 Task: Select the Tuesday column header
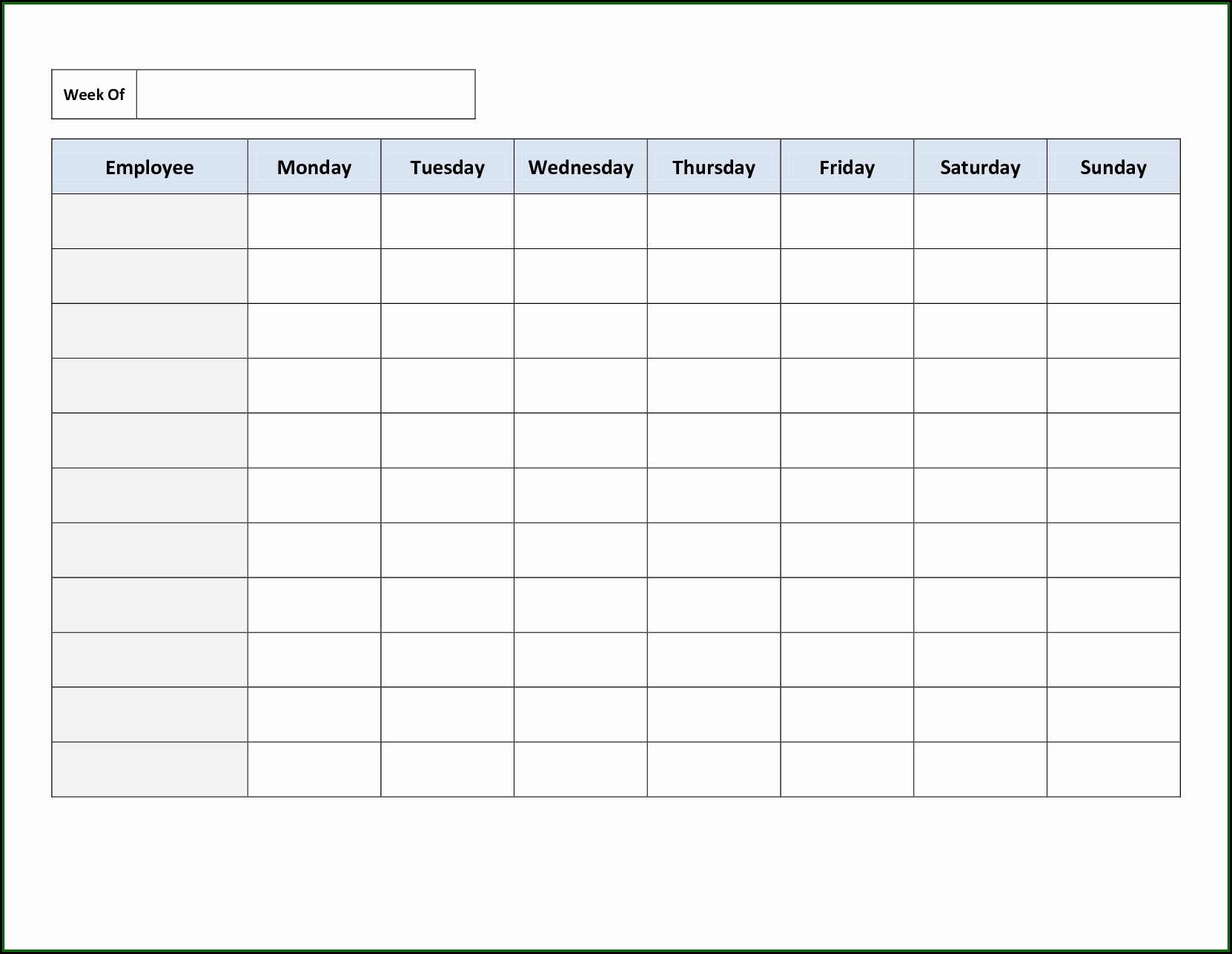(x=448, y=167)
